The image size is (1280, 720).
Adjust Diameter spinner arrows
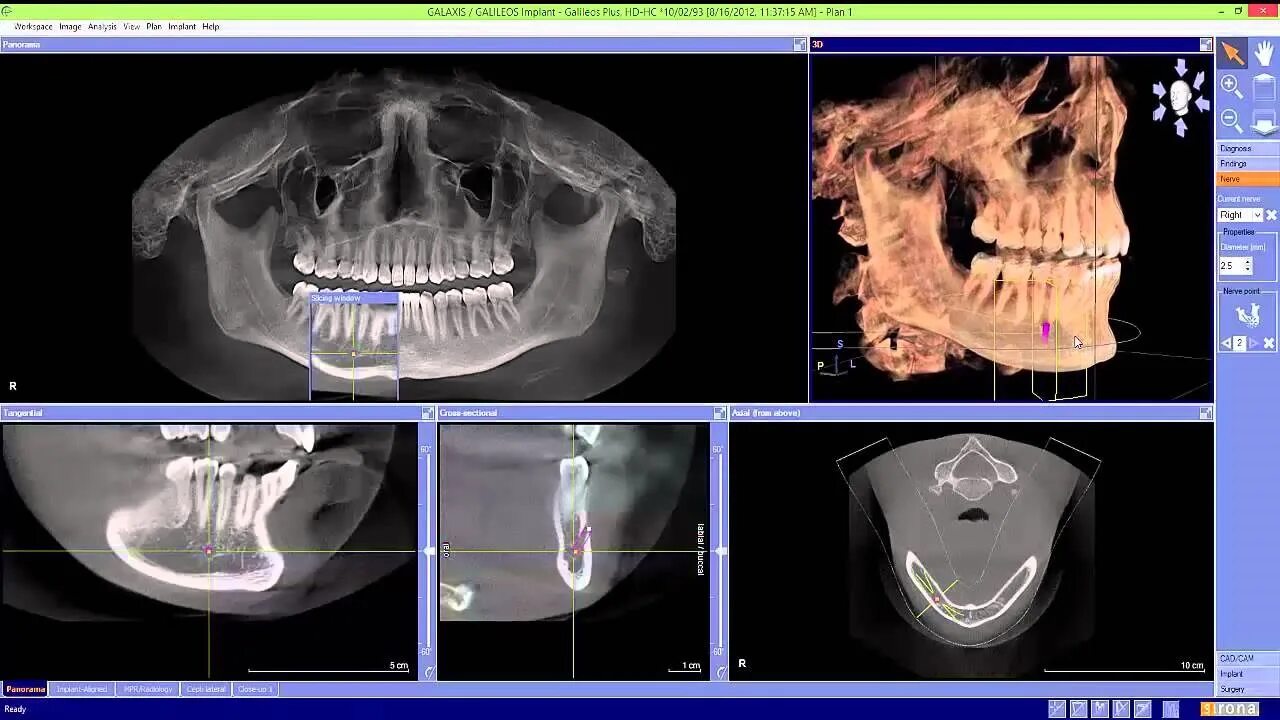[x=1247, y=266]
